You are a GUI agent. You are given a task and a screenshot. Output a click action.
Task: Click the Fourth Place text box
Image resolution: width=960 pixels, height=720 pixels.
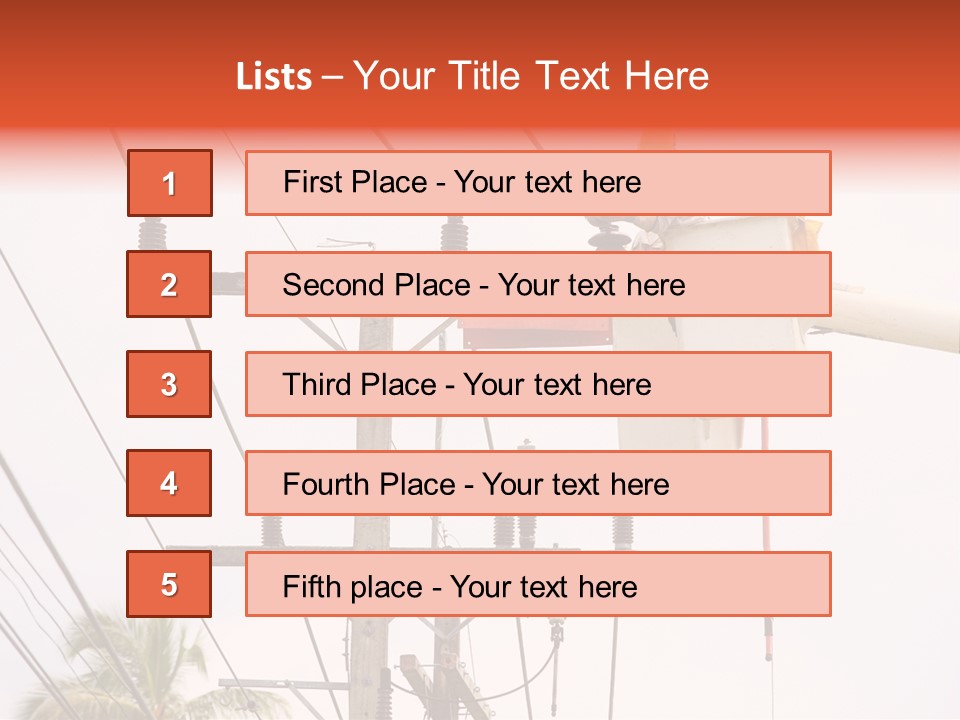538,483
